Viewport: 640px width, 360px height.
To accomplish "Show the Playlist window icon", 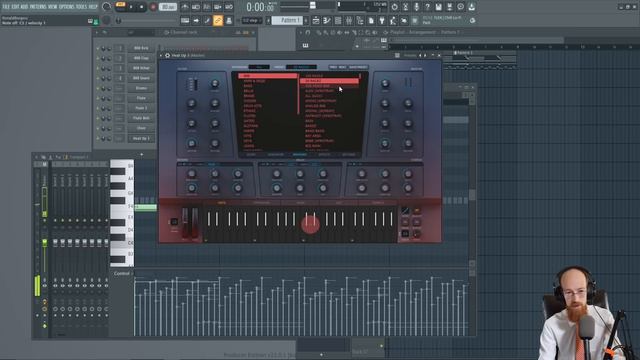I will pos(316,20).
